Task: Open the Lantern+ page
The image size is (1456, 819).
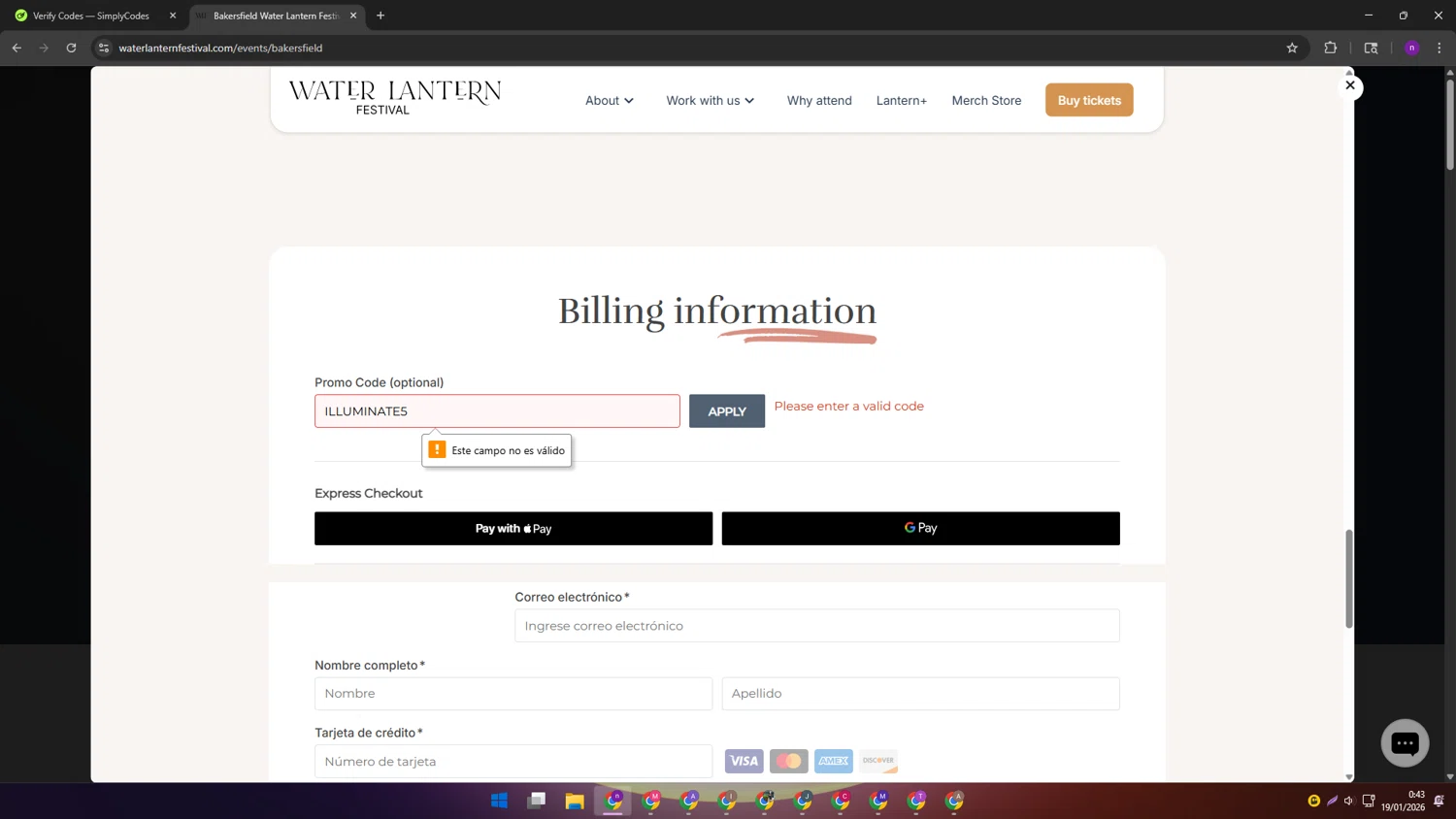Action: (x=902, y=100)
